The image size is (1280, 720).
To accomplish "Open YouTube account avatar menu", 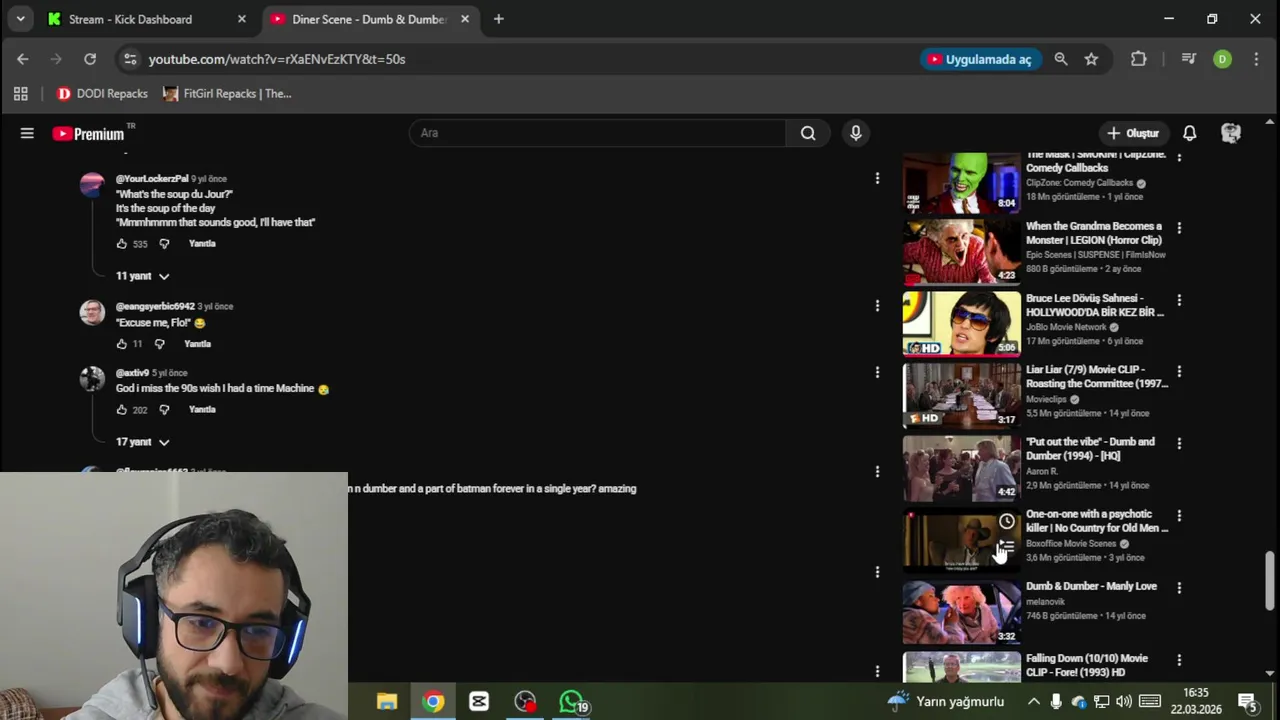I will (1231, 133).
